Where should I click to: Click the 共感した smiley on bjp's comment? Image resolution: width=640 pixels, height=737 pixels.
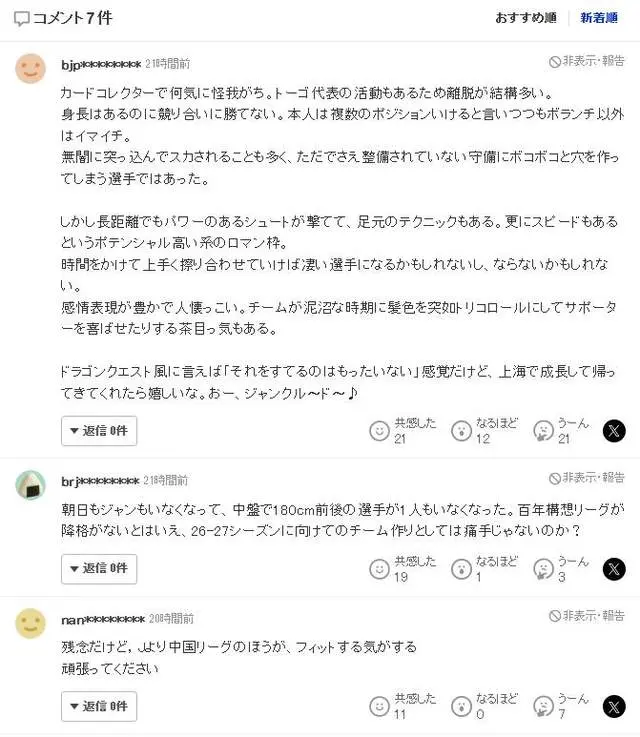(379, 431)
